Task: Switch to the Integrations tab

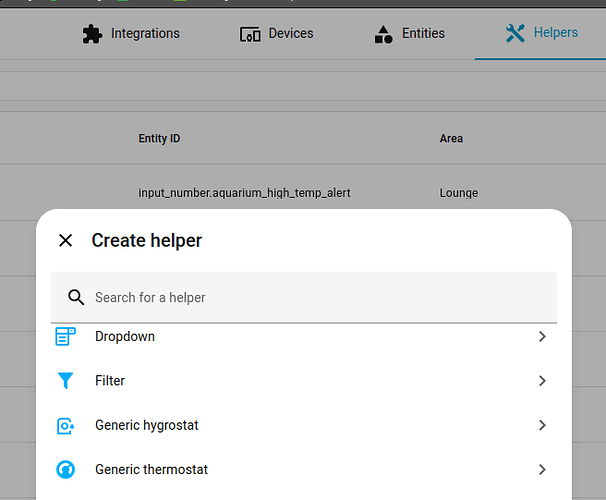Action: (x=145, y=34)
